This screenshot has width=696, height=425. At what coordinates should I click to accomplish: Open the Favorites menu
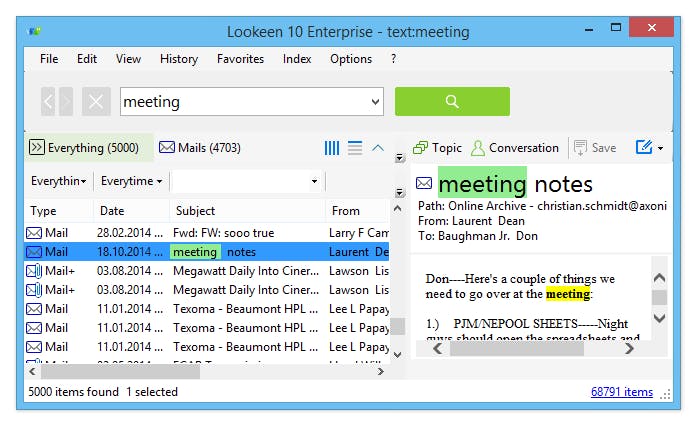pos(240,59)
